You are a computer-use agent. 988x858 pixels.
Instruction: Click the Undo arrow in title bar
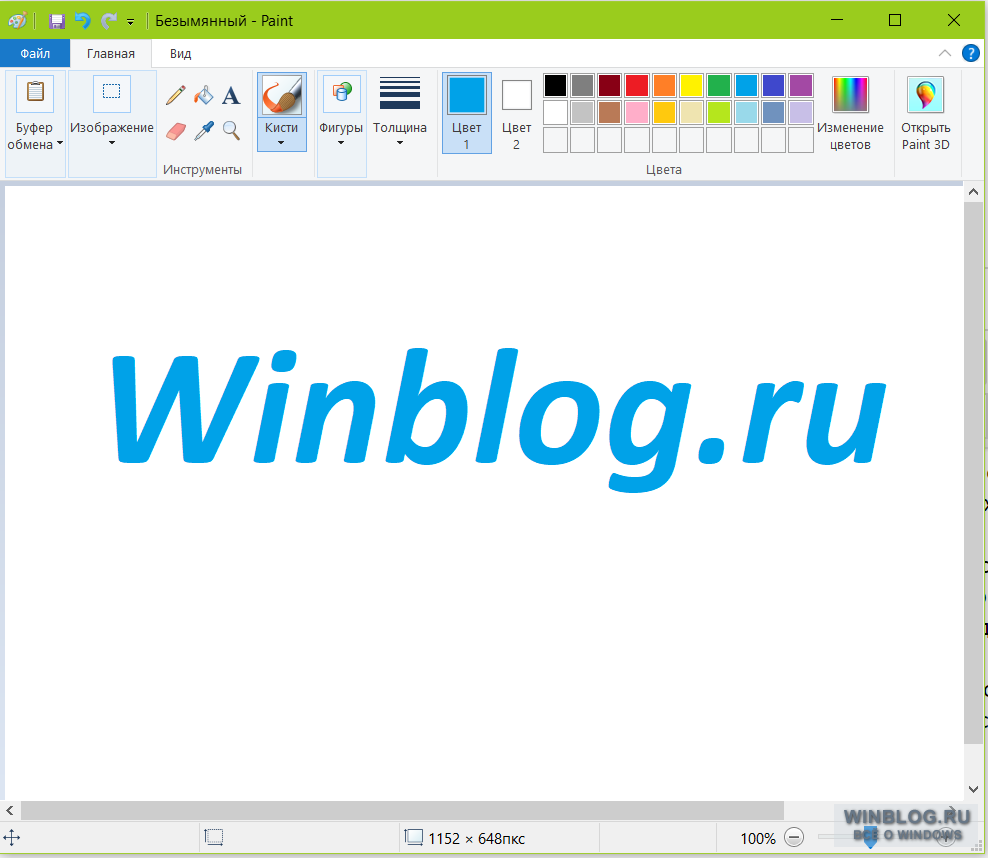click(x=83, y=21)
